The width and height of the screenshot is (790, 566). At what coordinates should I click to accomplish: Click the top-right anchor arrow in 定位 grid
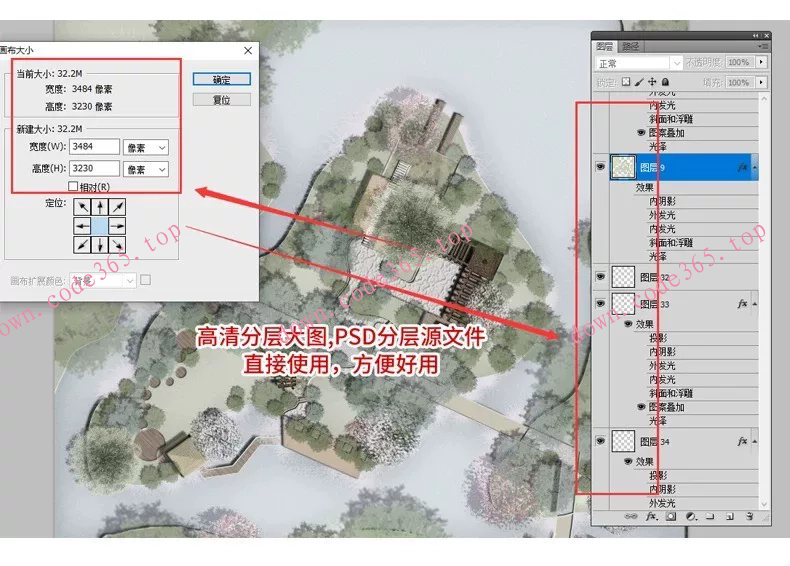(117, 207)
